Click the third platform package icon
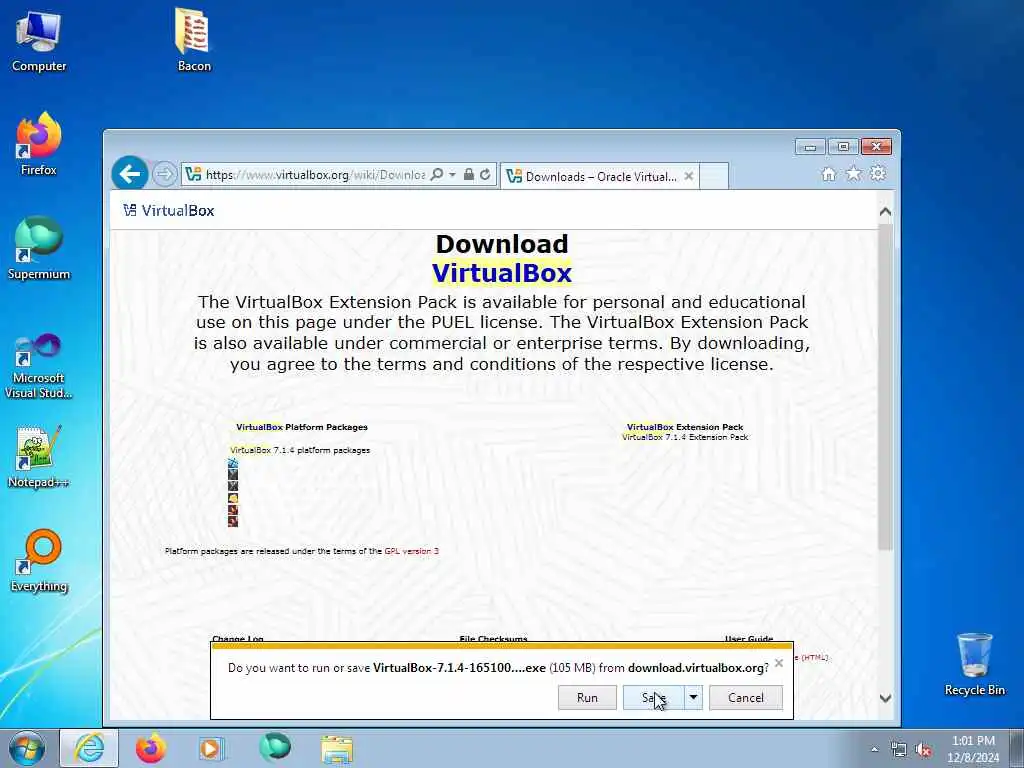Image resolution: width=1024 pixels, height=768 pixels. pos(232,486)
